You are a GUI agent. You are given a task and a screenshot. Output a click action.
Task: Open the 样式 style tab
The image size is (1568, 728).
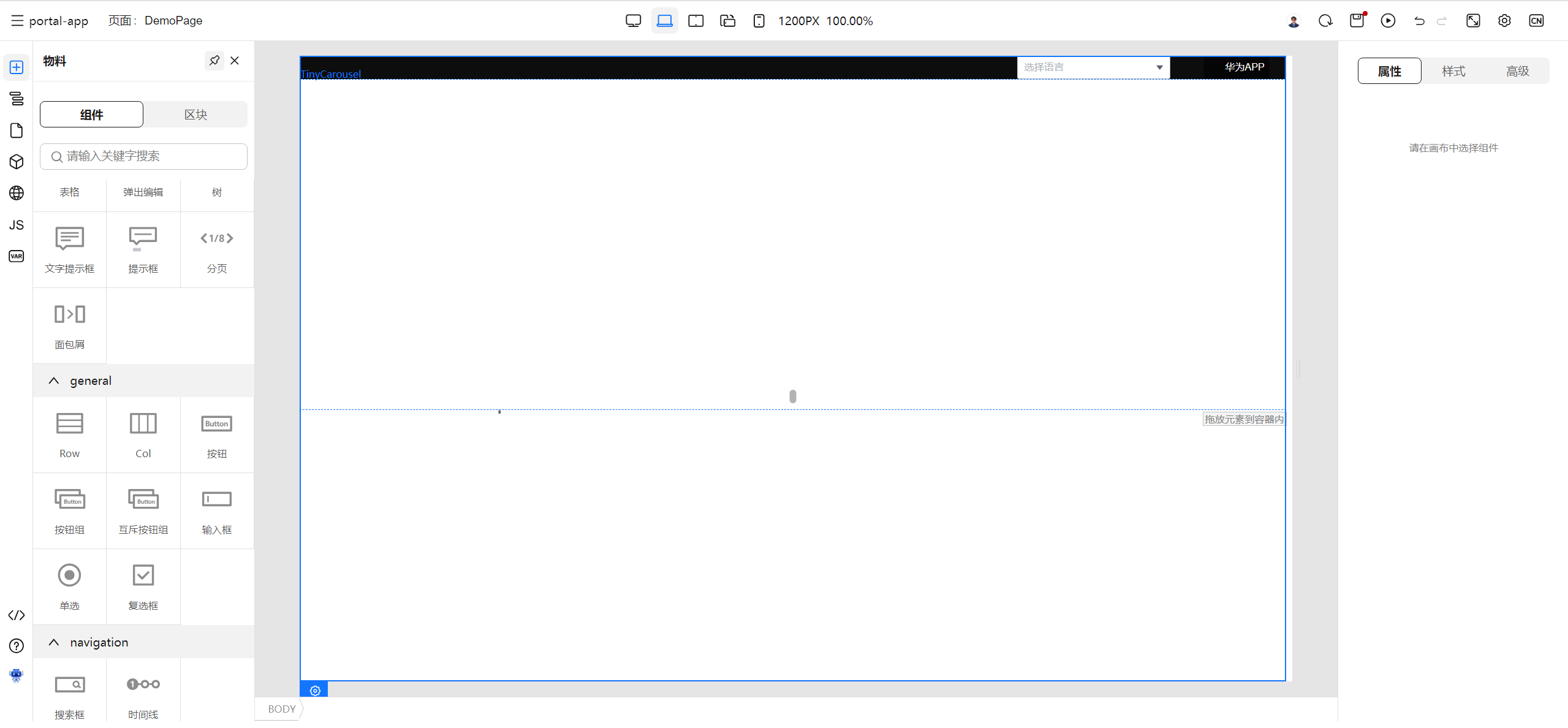(1453, 71)
